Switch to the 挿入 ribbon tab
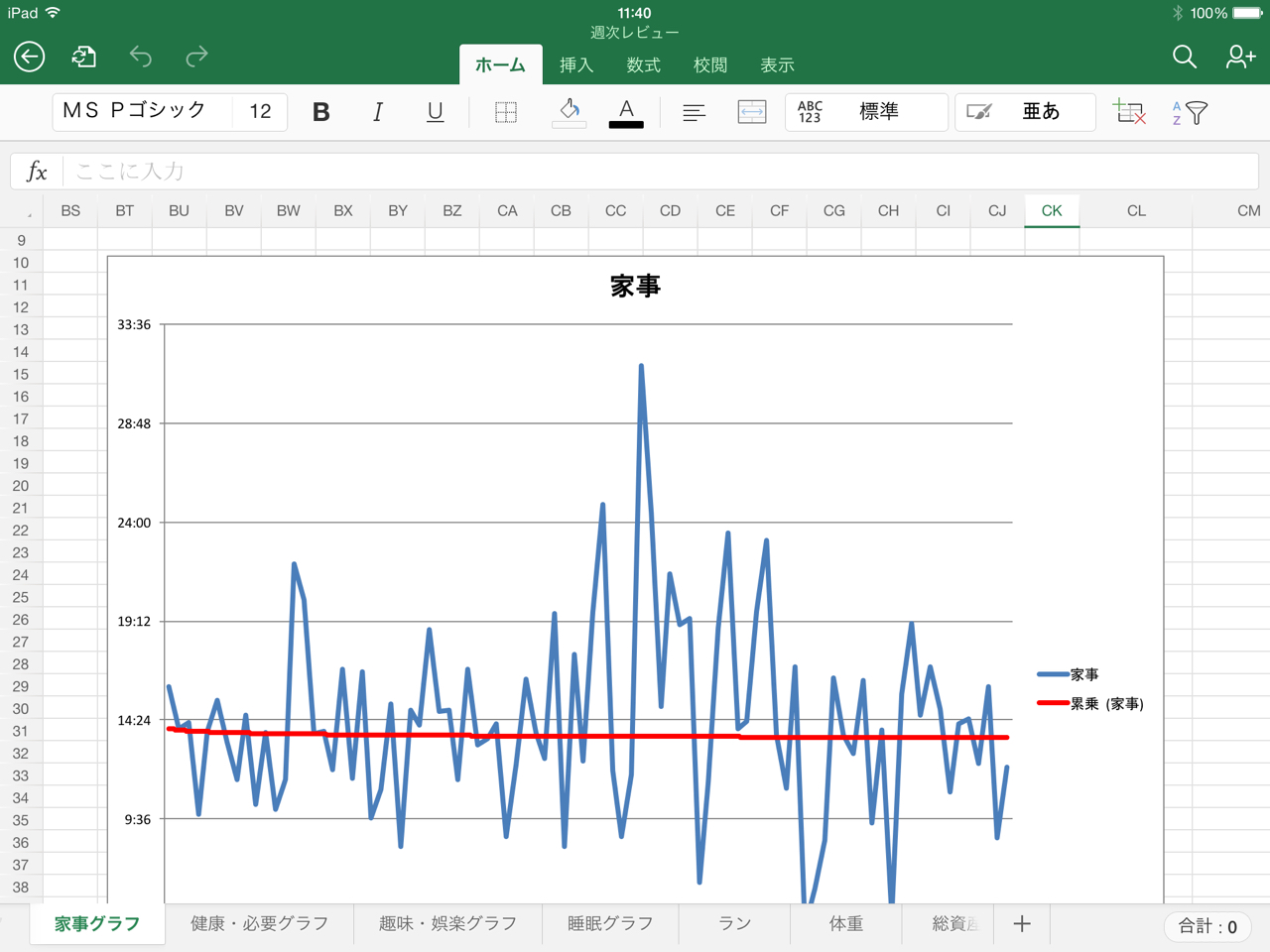The width and height of the screenshot is (1270, 952). coord(575,65)
